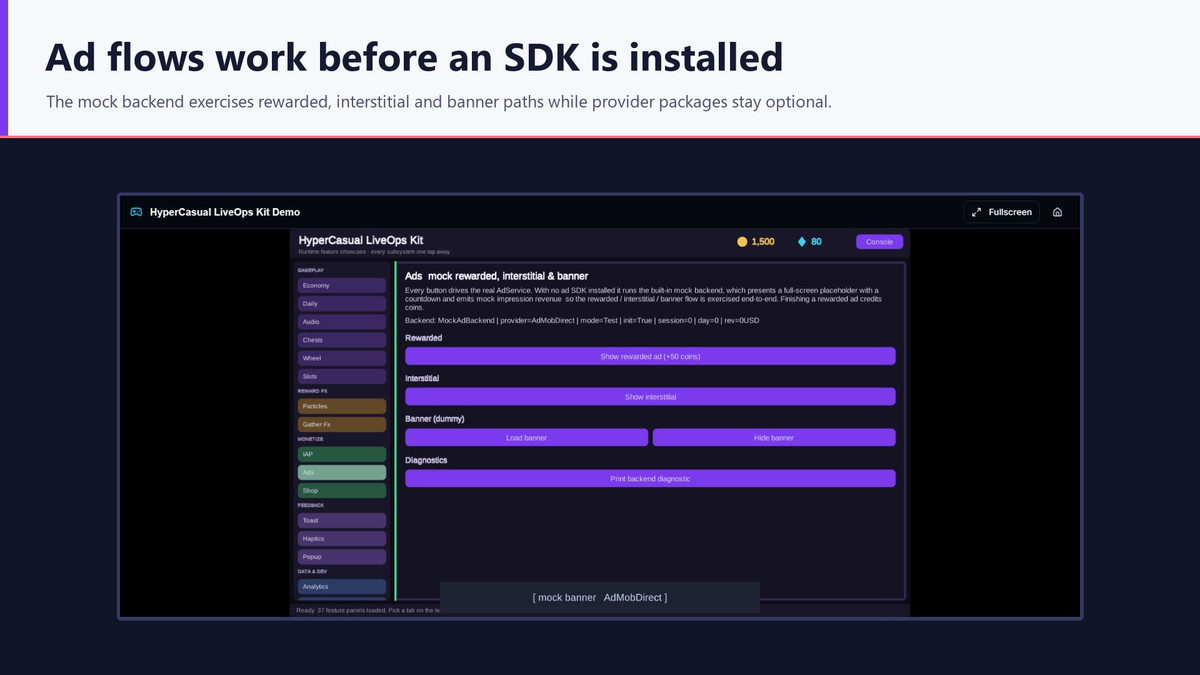Click the Load banner button
The image size is (1200, 675).
click(526, 437)
